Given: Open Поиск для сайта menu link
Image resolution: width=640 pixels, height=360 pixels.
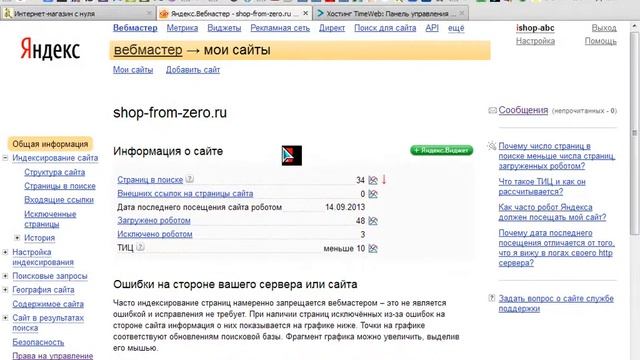Looking at the screenshot, I should click(385, 28).
